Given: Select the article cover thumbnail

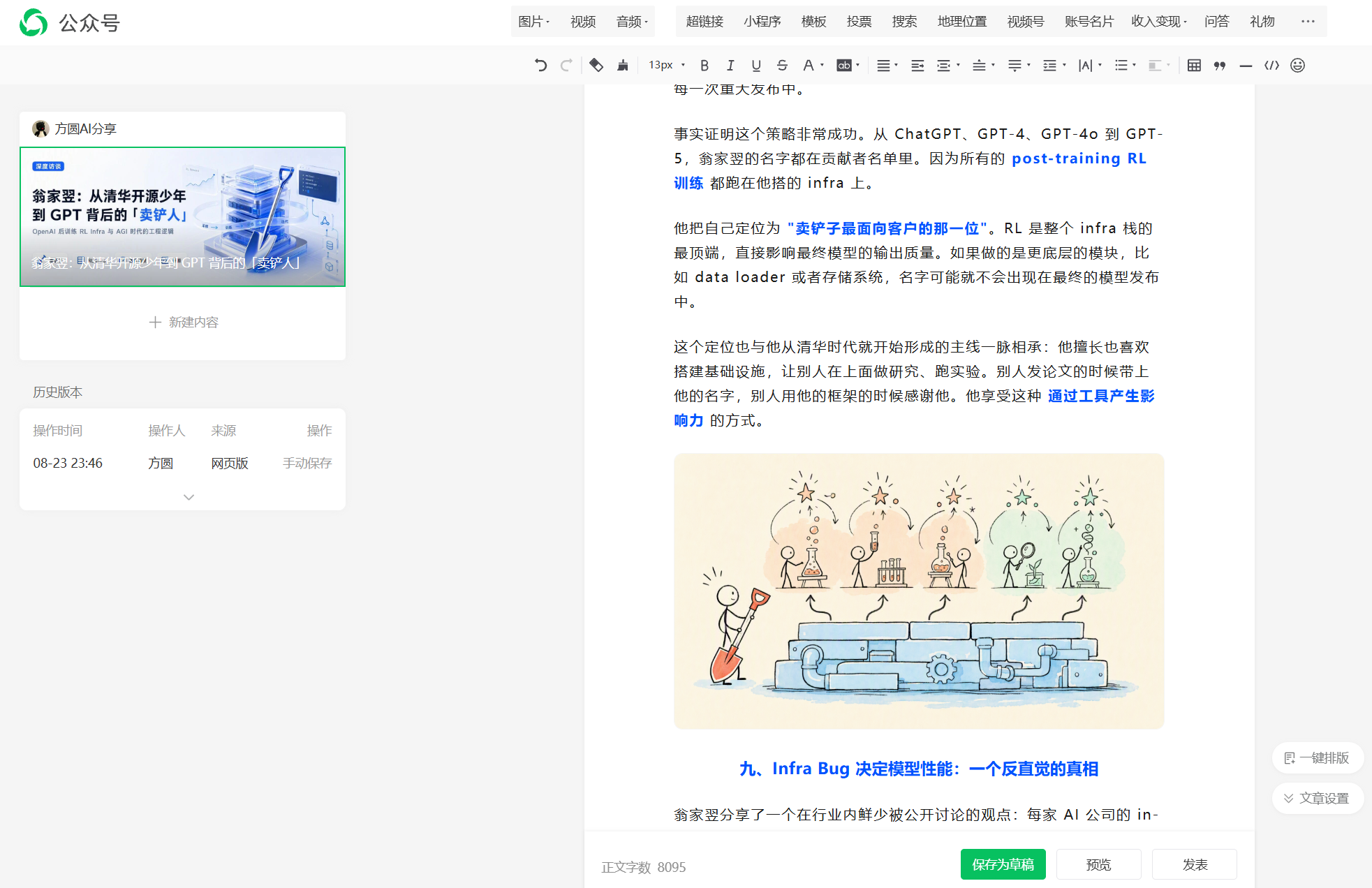Looking at the screenshot, I should tap(182, 216).
